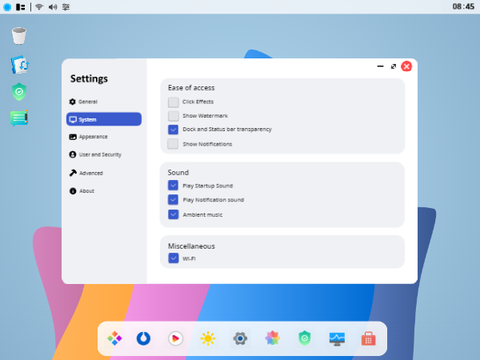Click the blue circle start icon

7,7
